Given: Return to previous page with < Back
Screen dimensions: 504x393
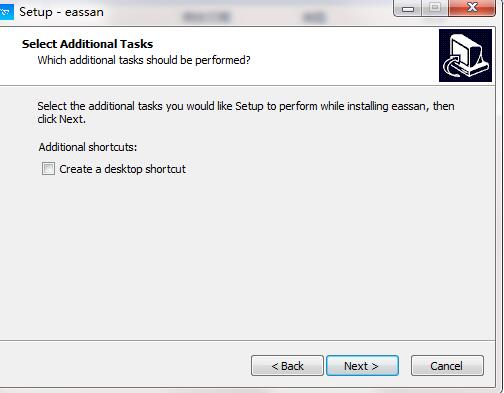Looking at the screenshot, I should pyautogui.click(x=287, y=366).
